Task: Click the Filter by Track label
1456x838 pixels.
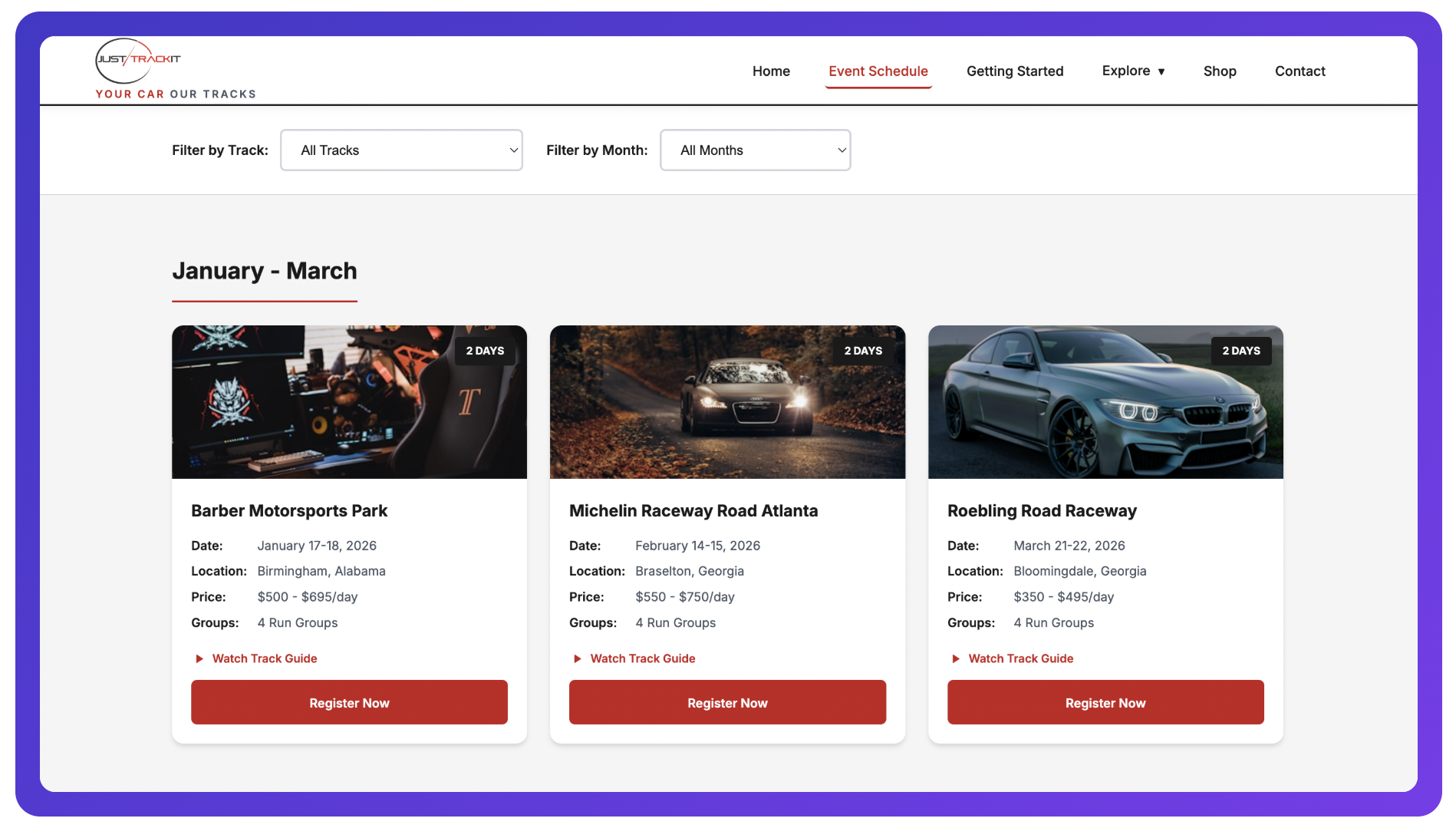Action: click(220, 150)
